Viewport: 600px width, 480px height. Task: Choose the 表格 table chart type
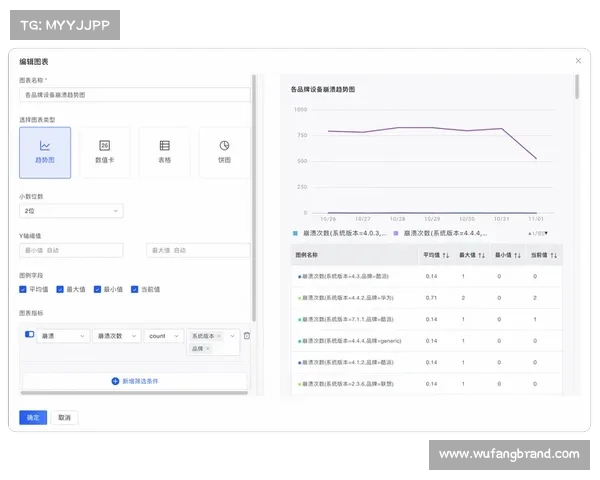pyautogui.click(x=164, y=152)
